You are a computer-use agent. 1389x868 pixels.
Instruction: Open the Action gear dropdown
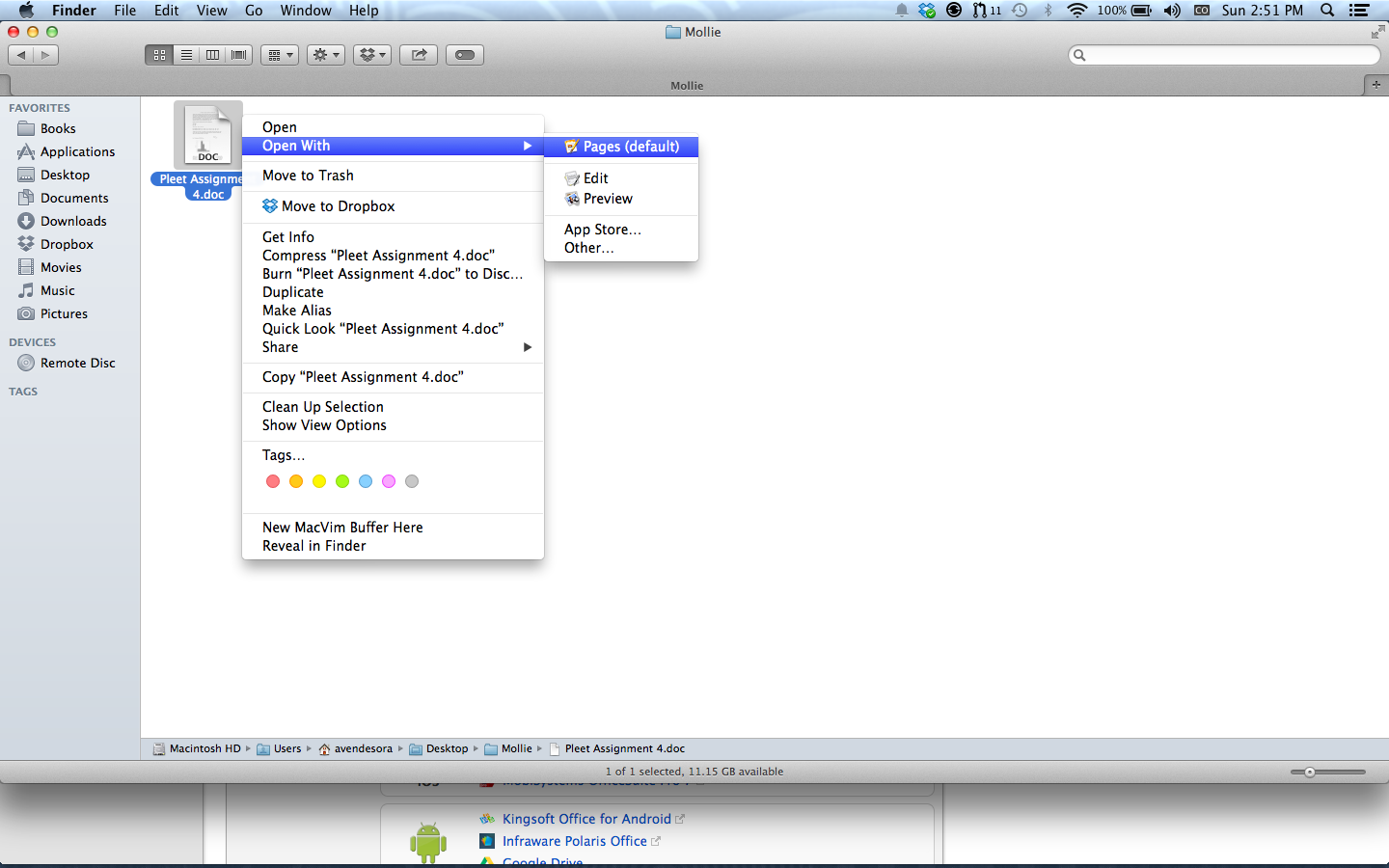tap(325, 55)
